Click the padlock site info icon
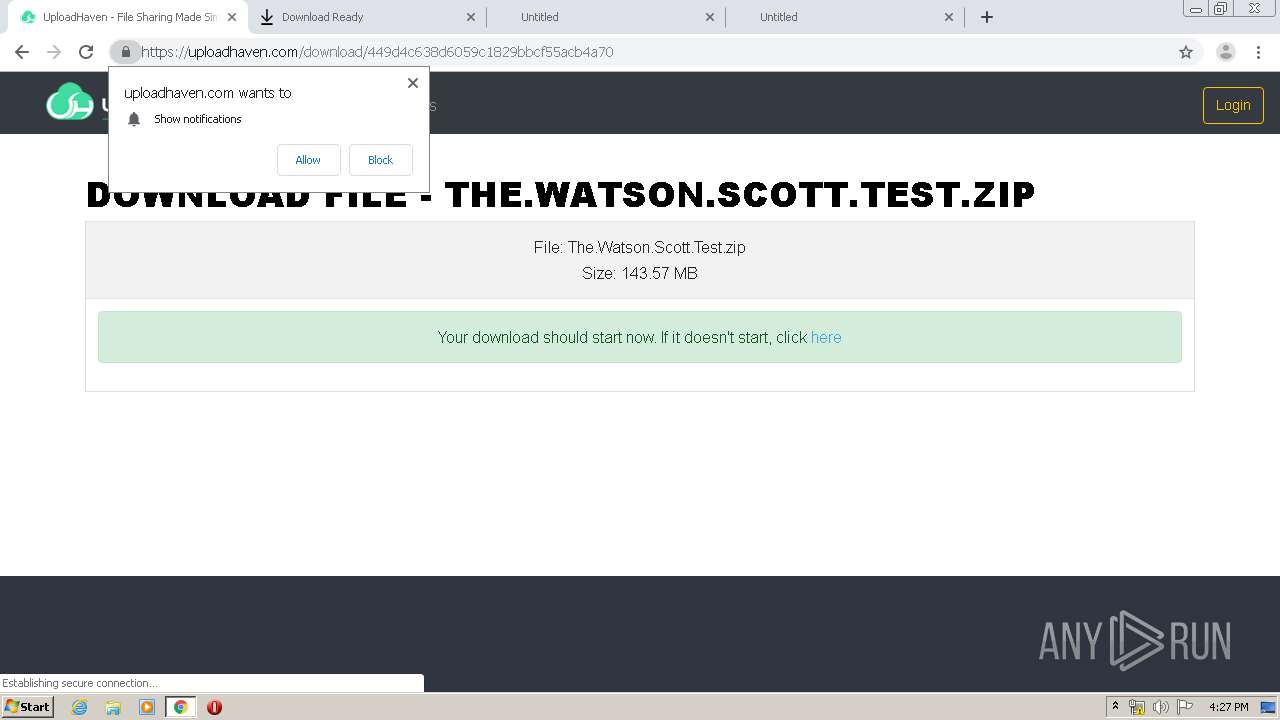1280x720 pixels. tap(126, 52)
